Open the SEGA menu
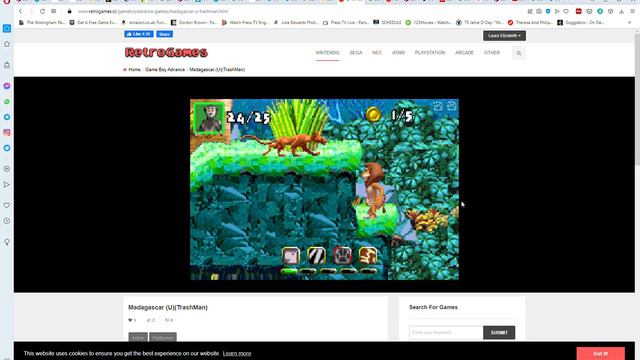 click(x=356, y=53)
